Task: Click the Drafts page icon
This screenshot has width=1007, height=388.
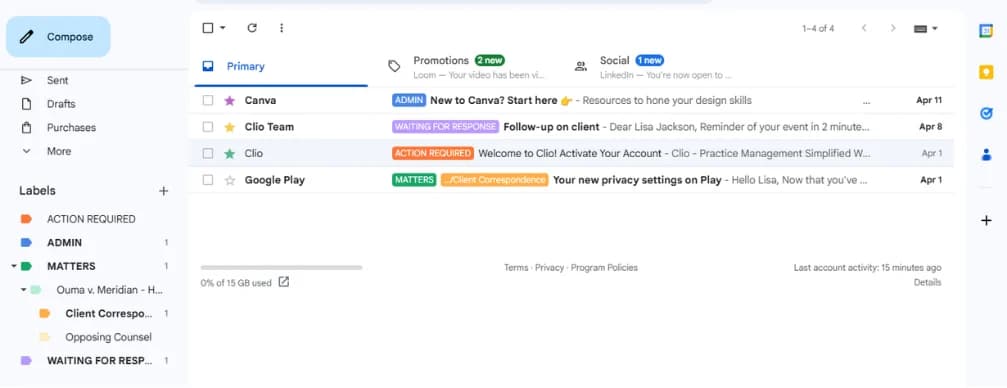Action: (x=26, y=104)
